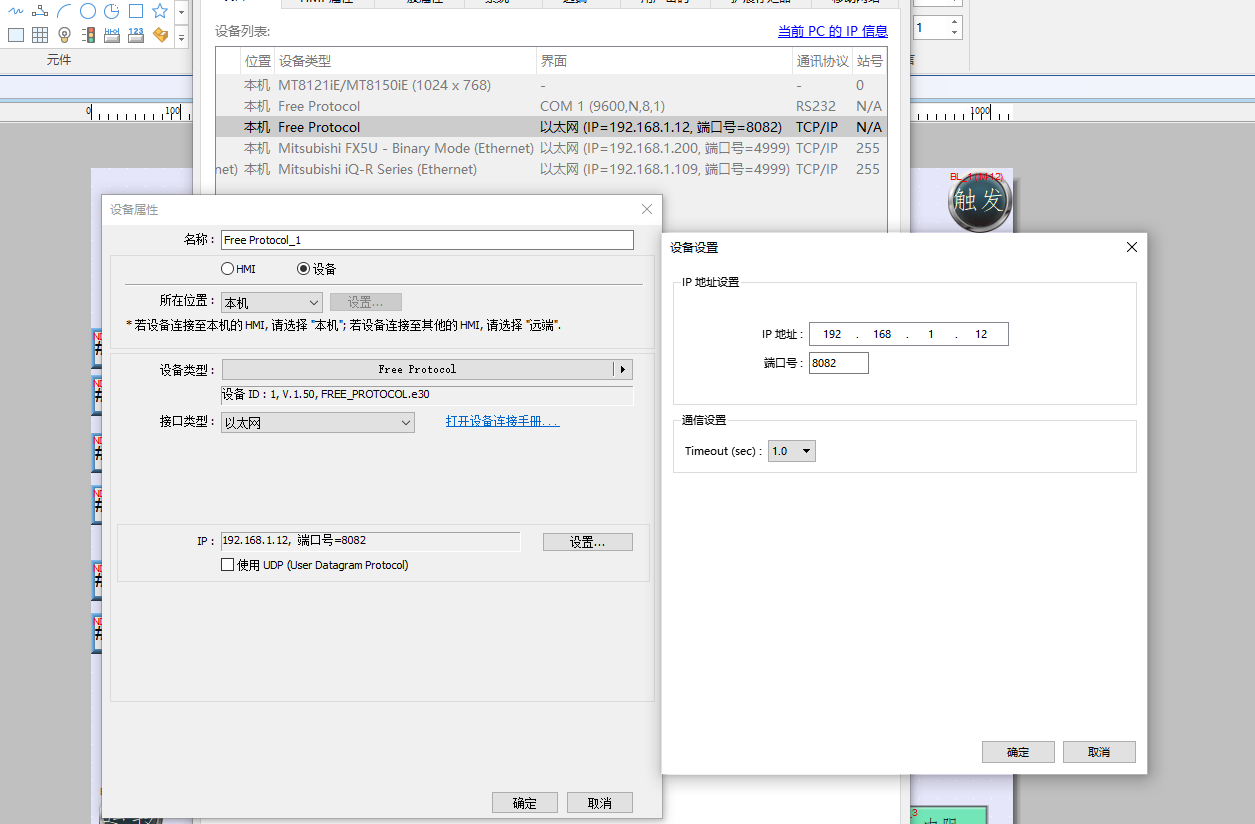1255x824 pixels.
Task: Enable 使用 UDP checkbox
Action: 228,565
